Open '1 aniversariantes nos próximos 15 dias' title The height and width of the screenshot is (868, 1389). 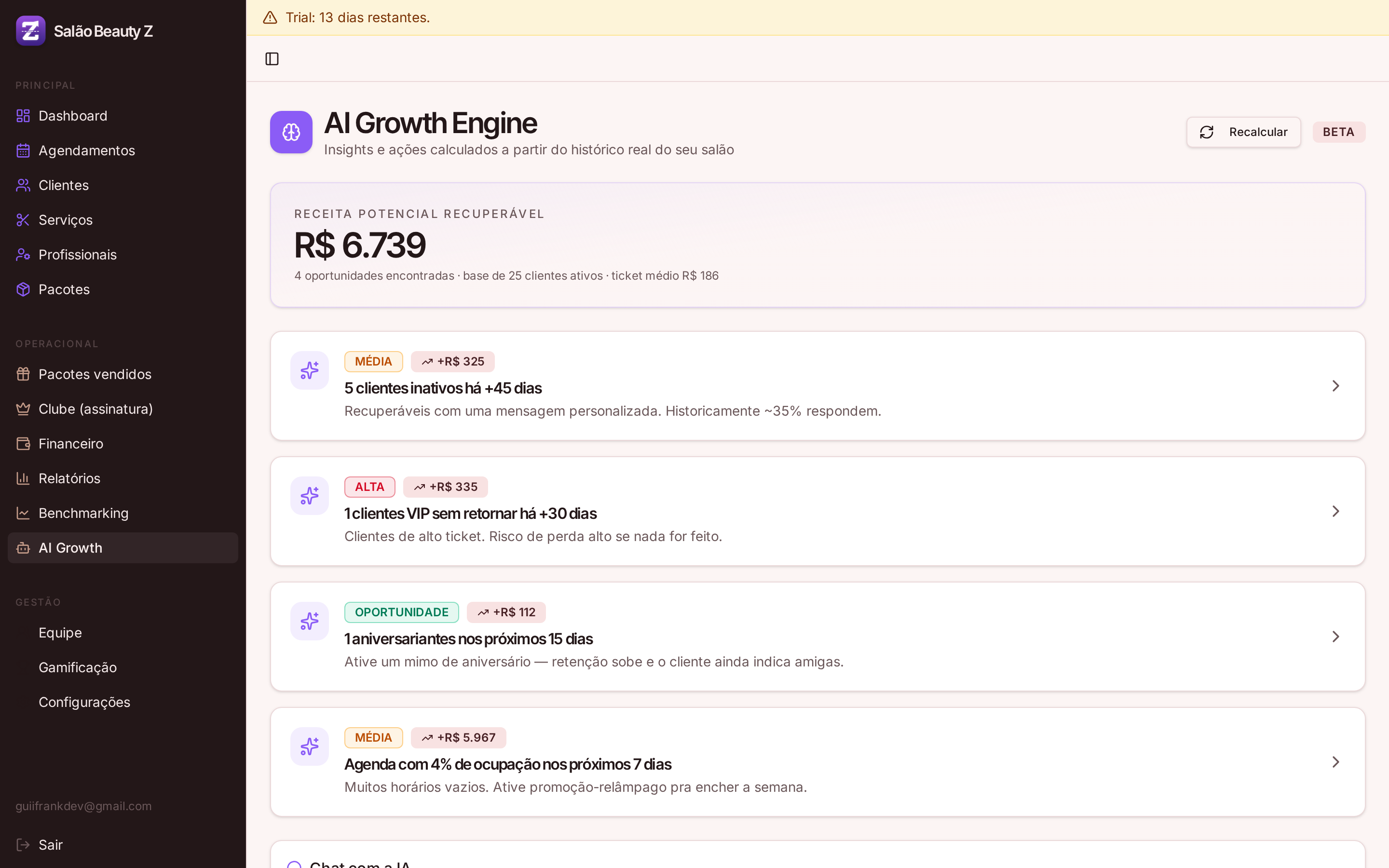click(468, 639)
